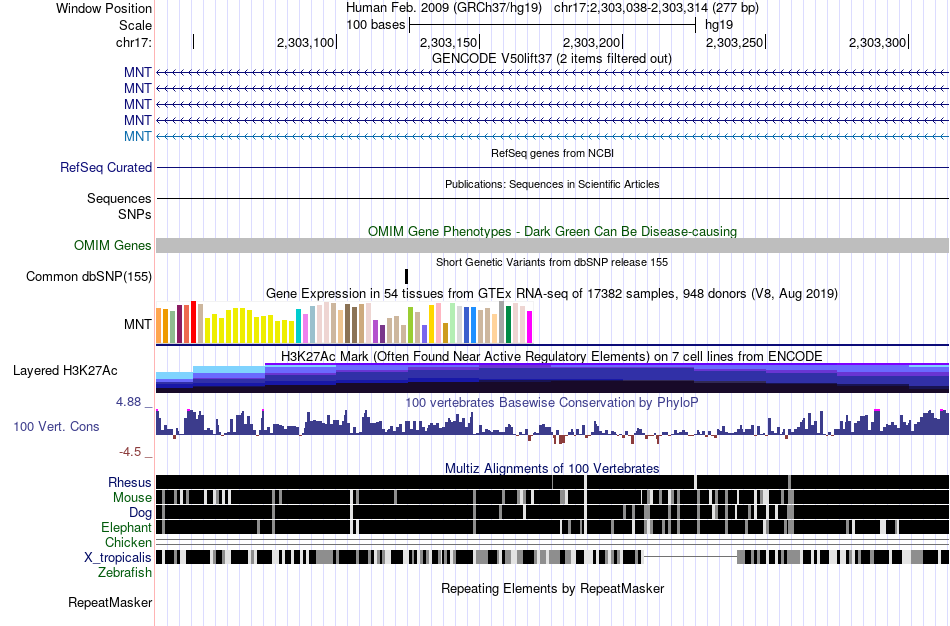This screenshot has height=626, width=950.
Task: Click the SNPs track label
Action: (x=135, y=215)
